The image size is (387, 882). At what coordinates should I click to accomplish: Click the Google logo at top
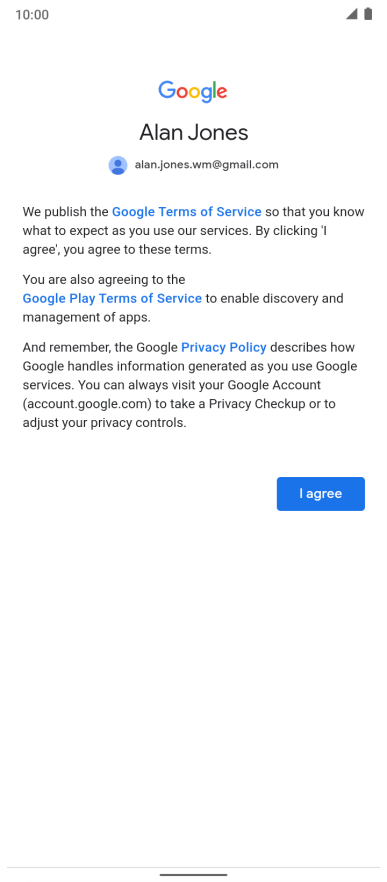193,92
